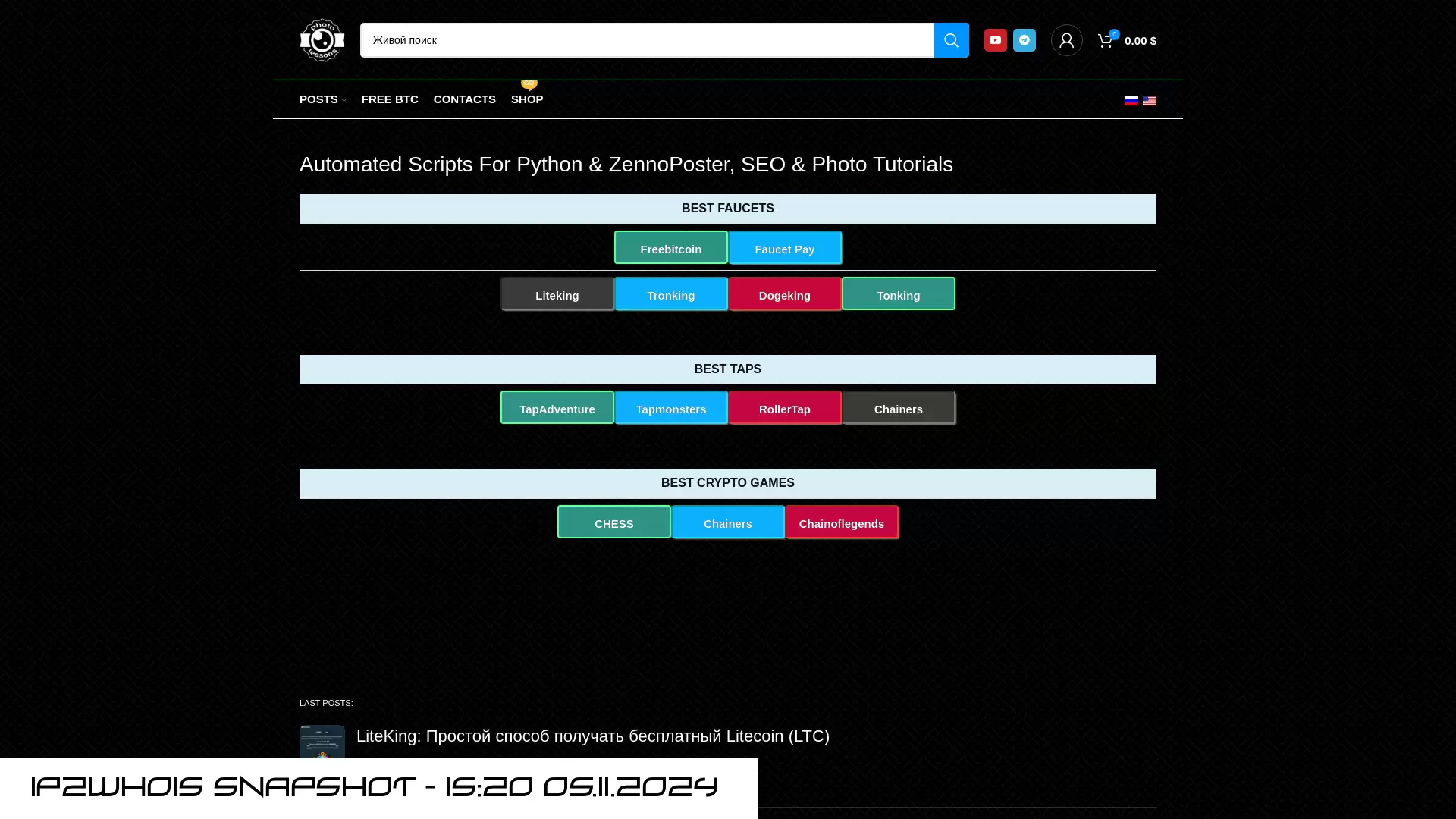Click the FREE BTC navigation item
The height and width of the screenshot is (819, 1456).
coord(389,99)
